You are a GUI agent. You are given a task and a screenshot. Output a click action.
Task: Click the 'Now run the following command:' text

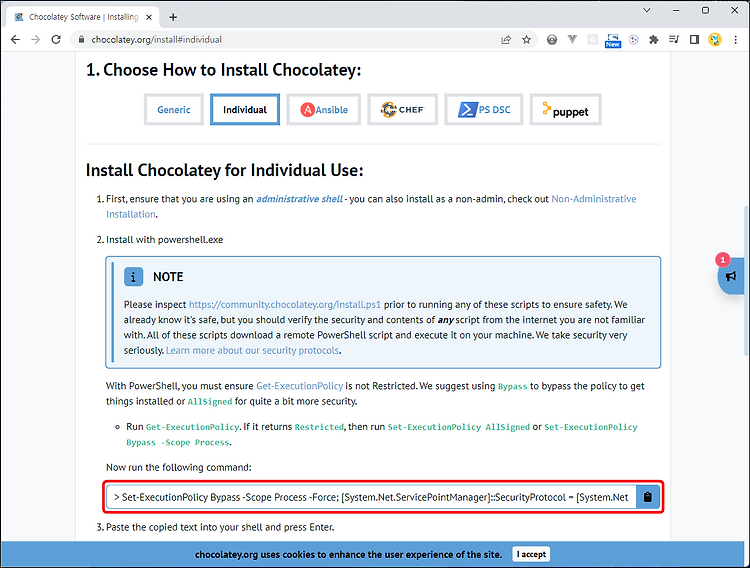(179, 468)
